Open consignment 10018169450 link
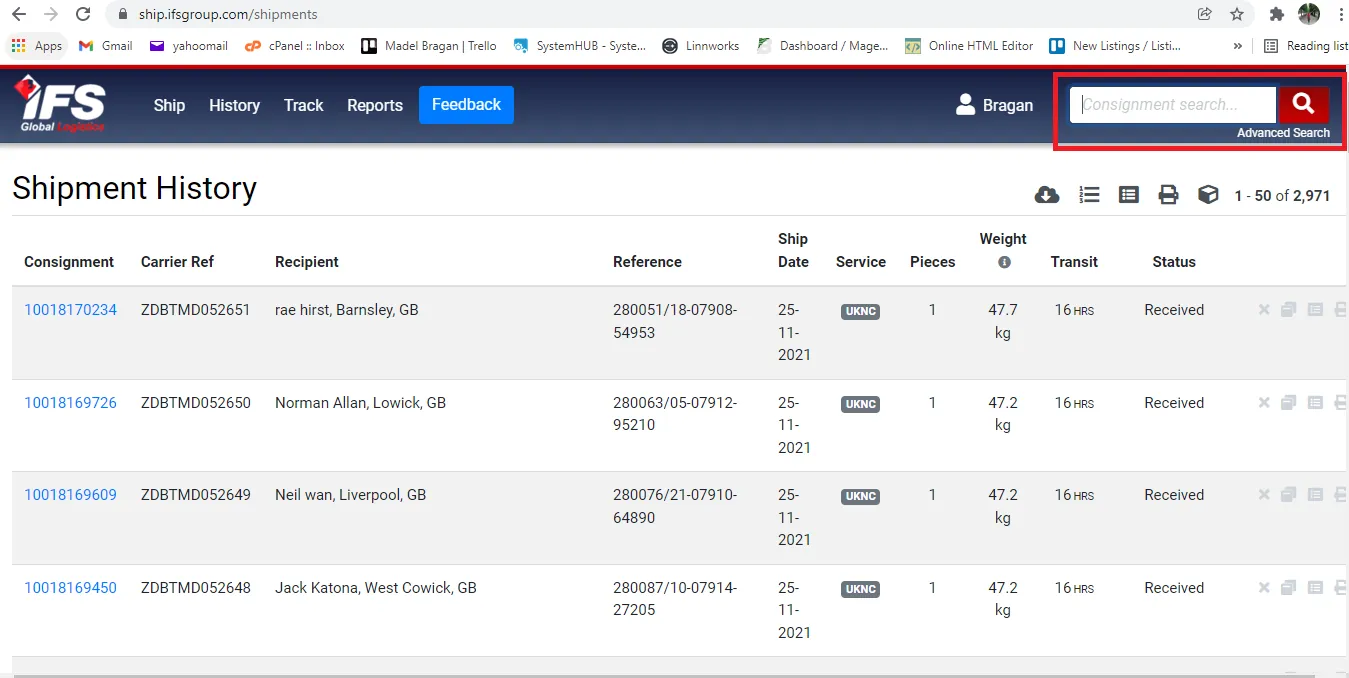1349x678 pixels. tap(70, 588)
